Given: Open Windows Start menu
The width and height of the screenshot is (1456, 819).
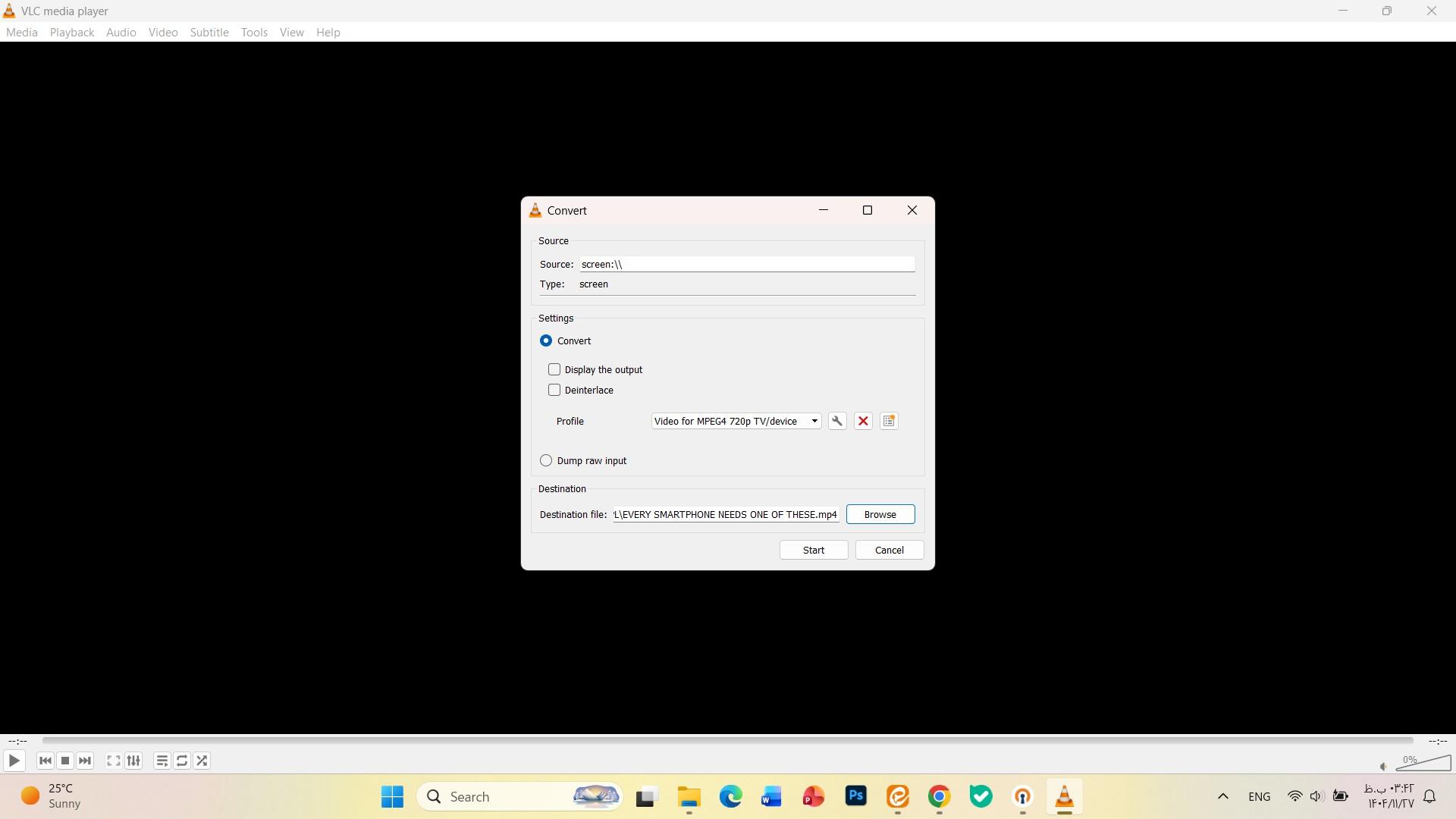Looking at the screenshot, I should point(392,796).
